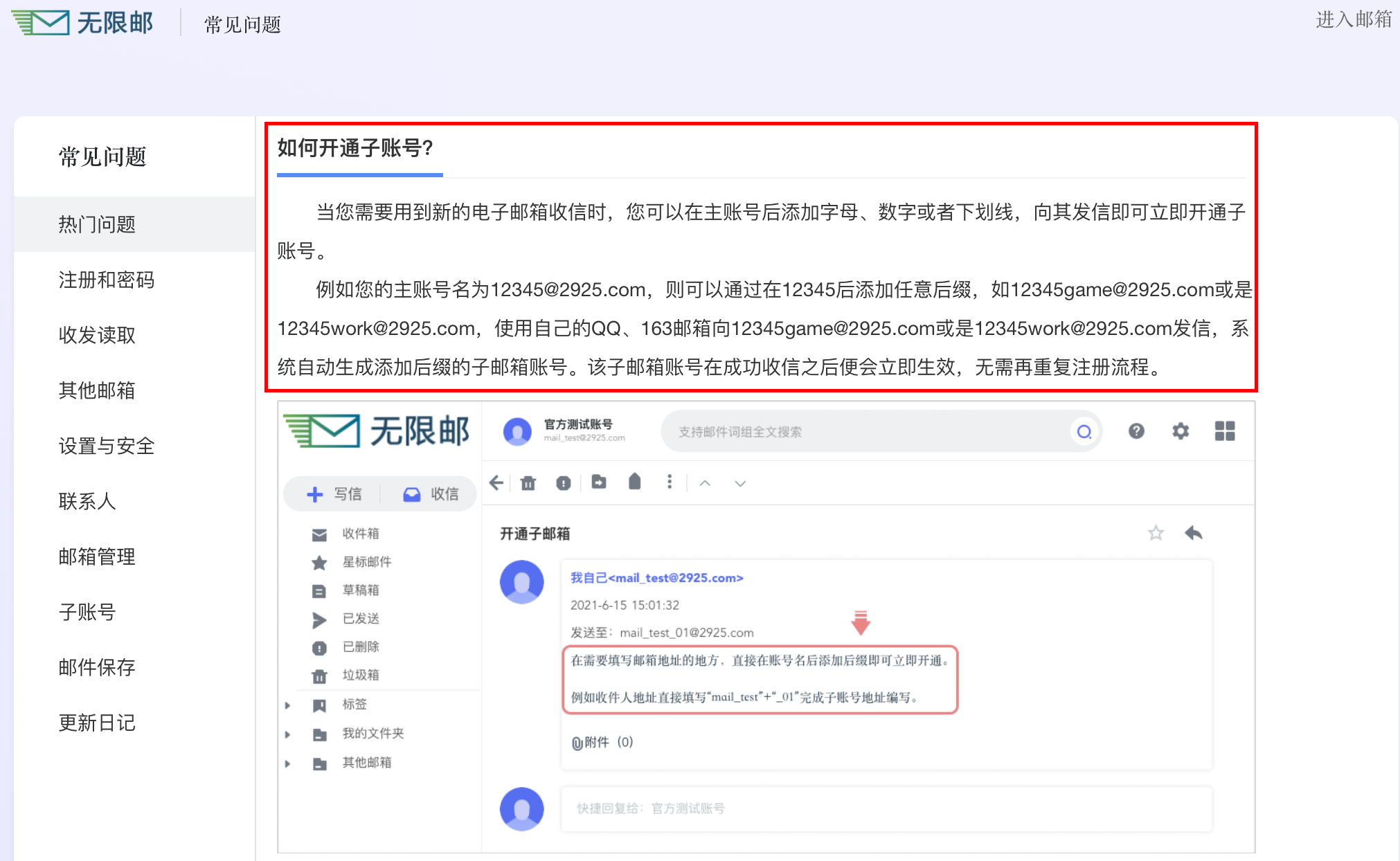Image resolution: width=1400 pixels, height=861 pixels.
Task: Click the help question mark icon
Action: 1136,431
